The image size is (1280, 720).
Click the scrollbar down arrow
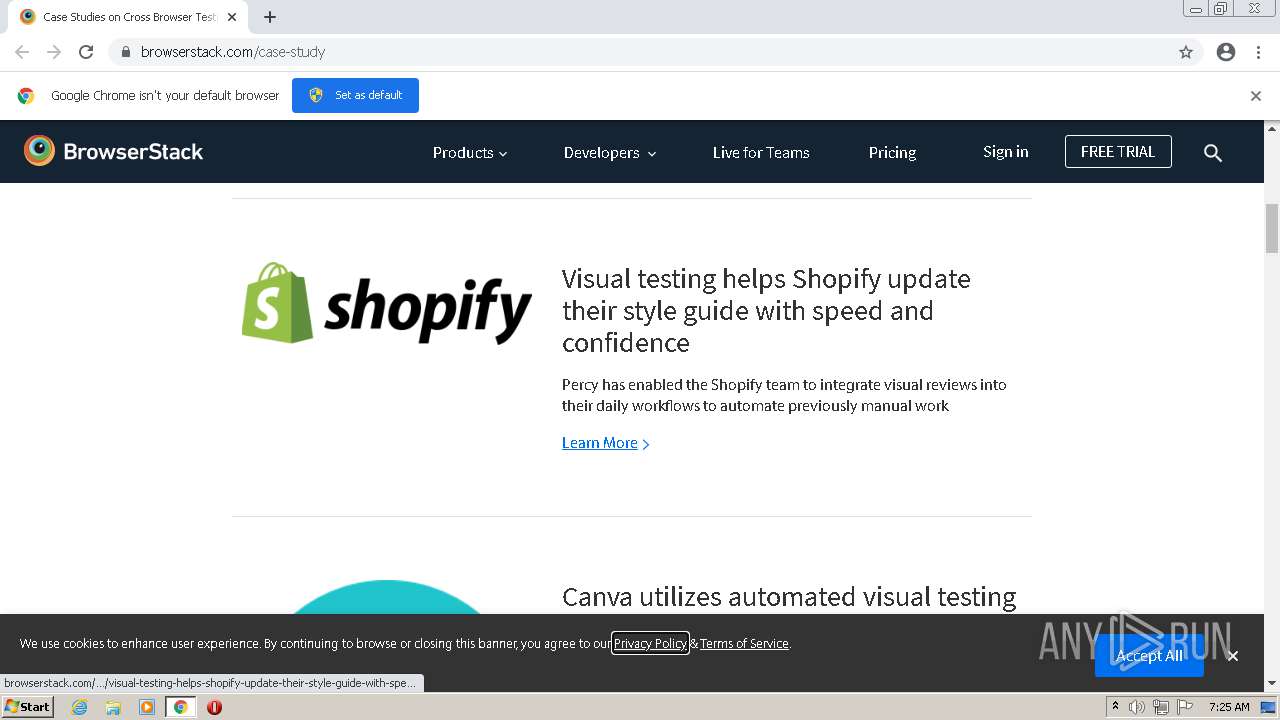click(1272, 684)
